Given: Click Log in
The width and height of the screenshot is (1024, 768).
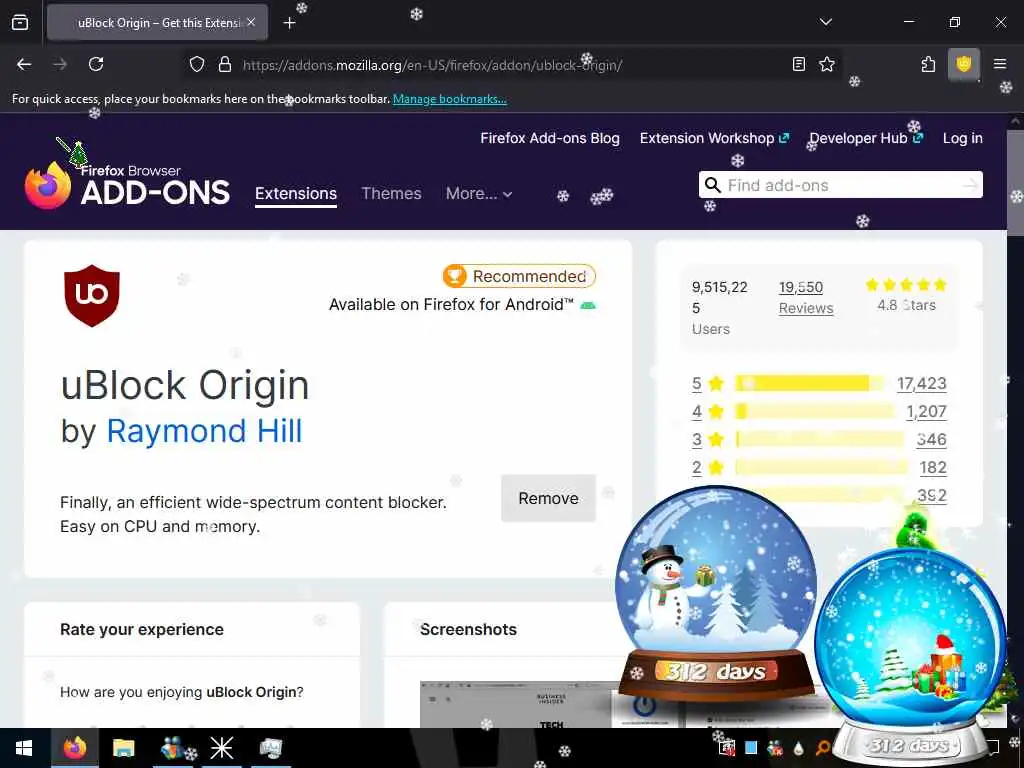Looking at the screenshot, I should tap(963, 138).
